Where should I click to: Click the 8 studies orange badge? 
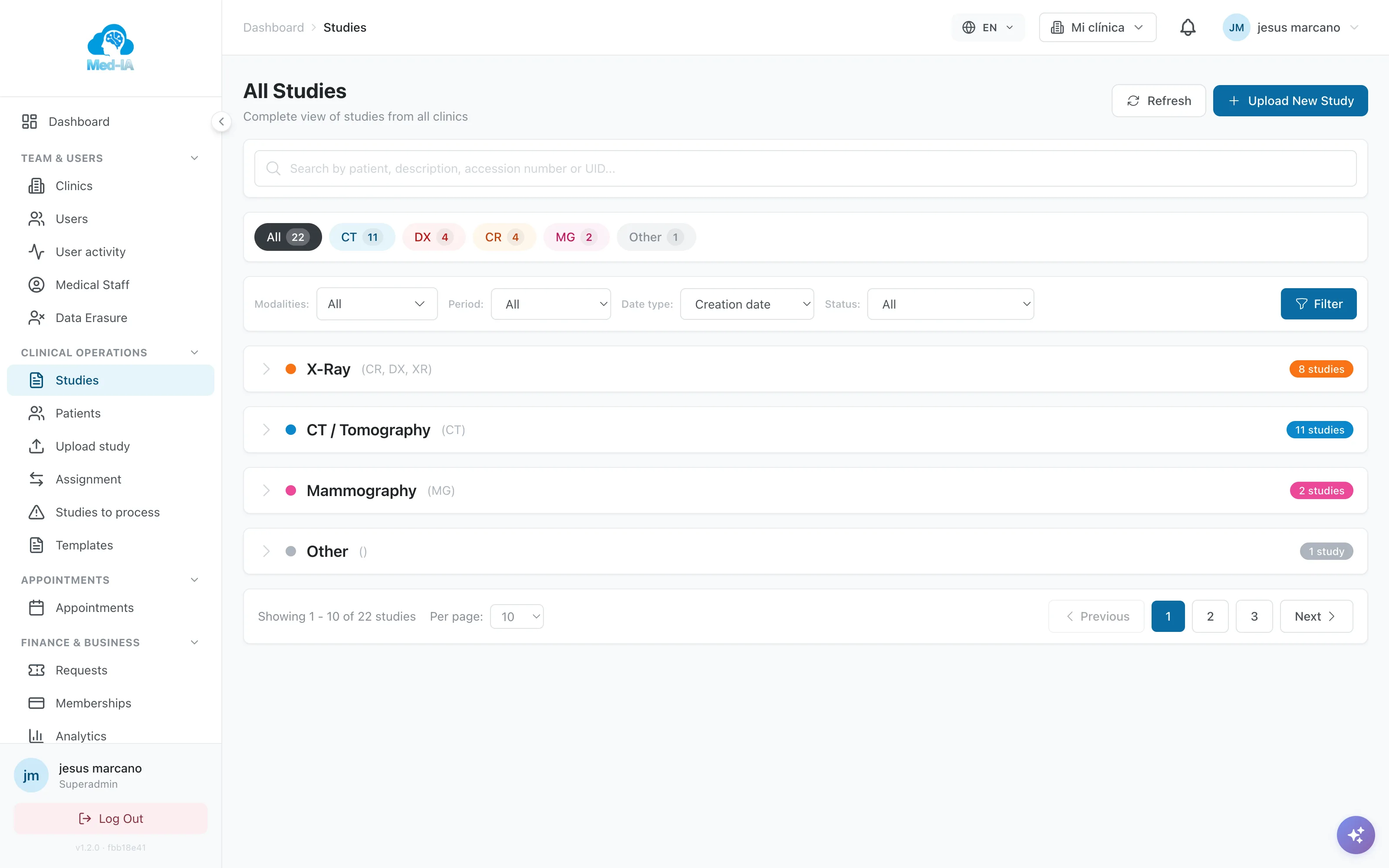[x=1321, y=369]
